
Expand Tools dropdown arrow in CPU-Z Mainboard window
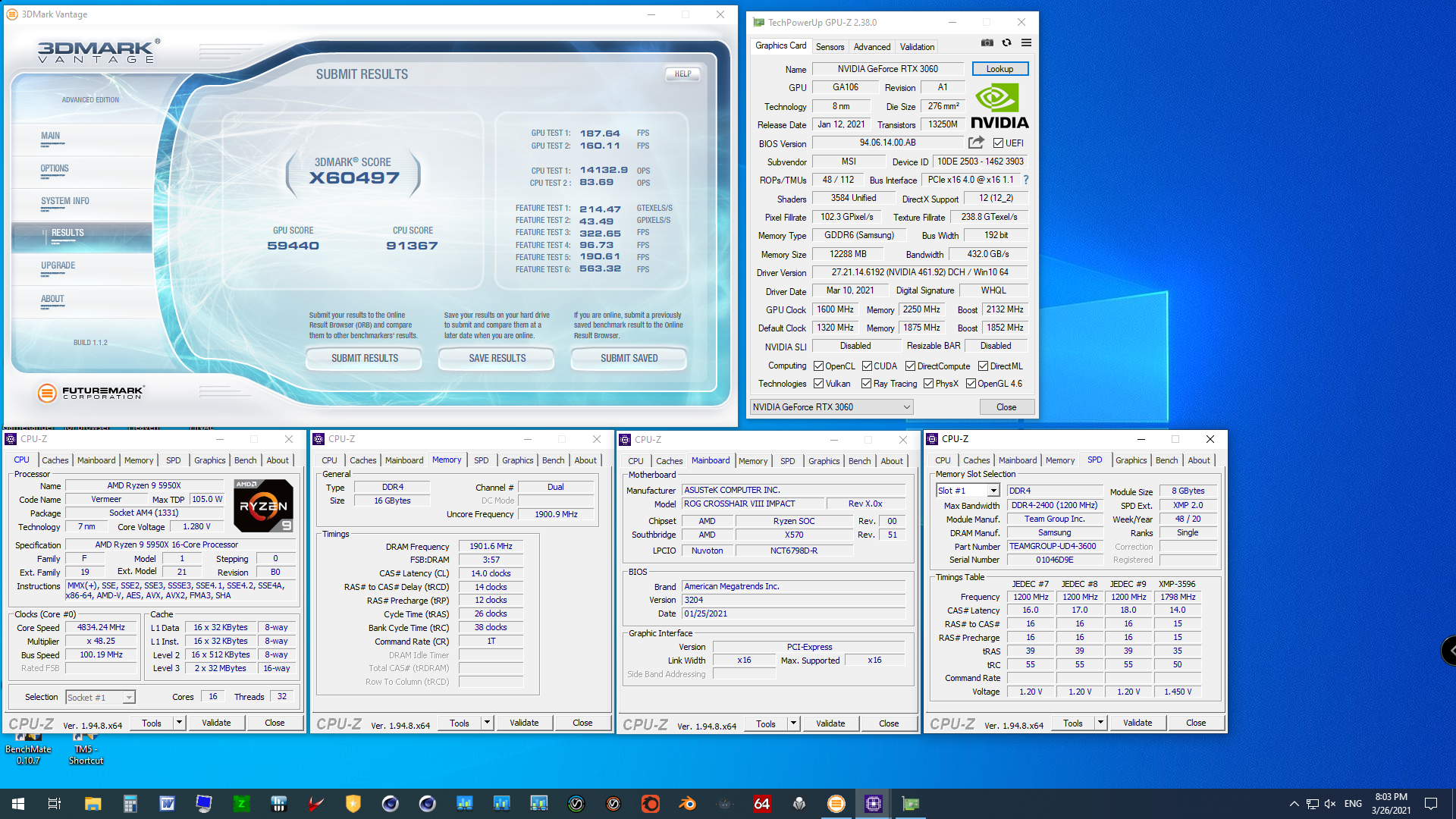click(794, 723)
